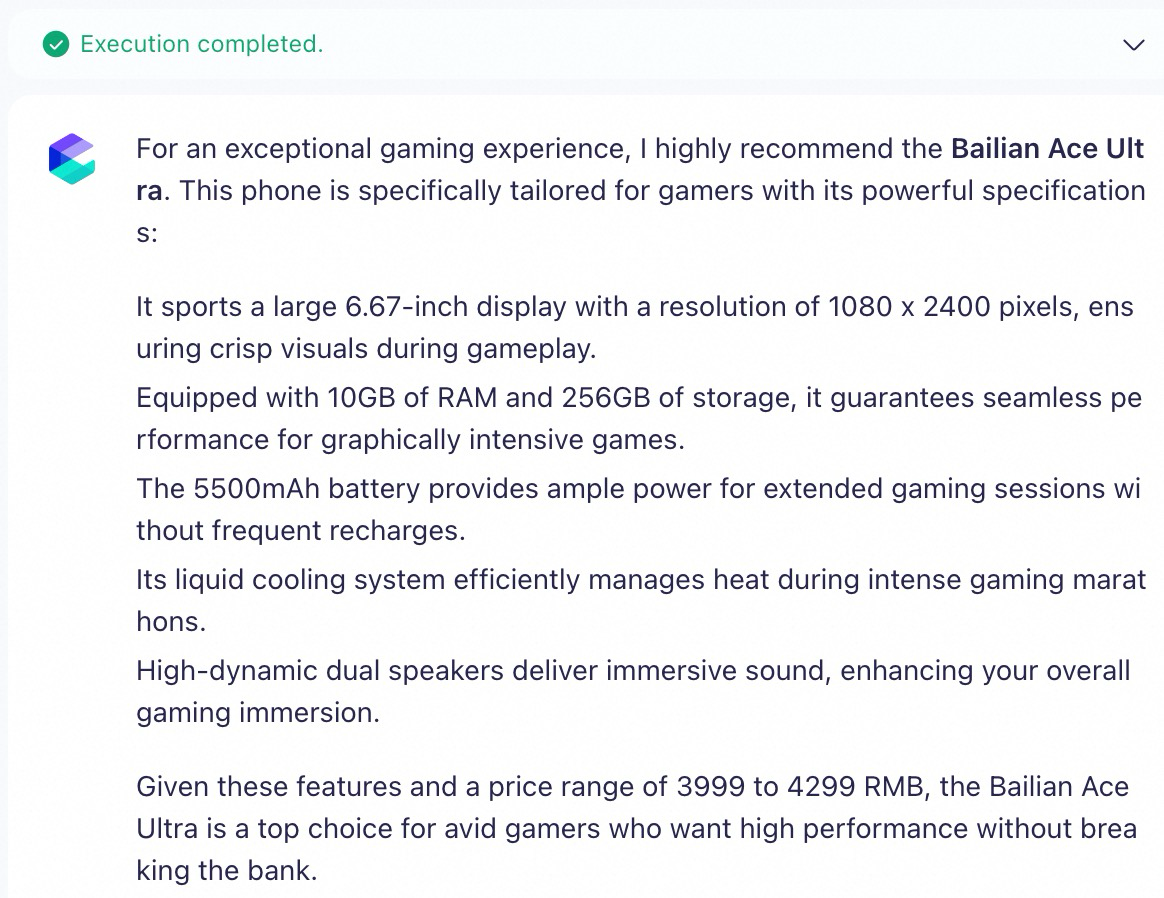Click the green checkmark status icon
This screenshot has height=898, width=1164.
56,45
